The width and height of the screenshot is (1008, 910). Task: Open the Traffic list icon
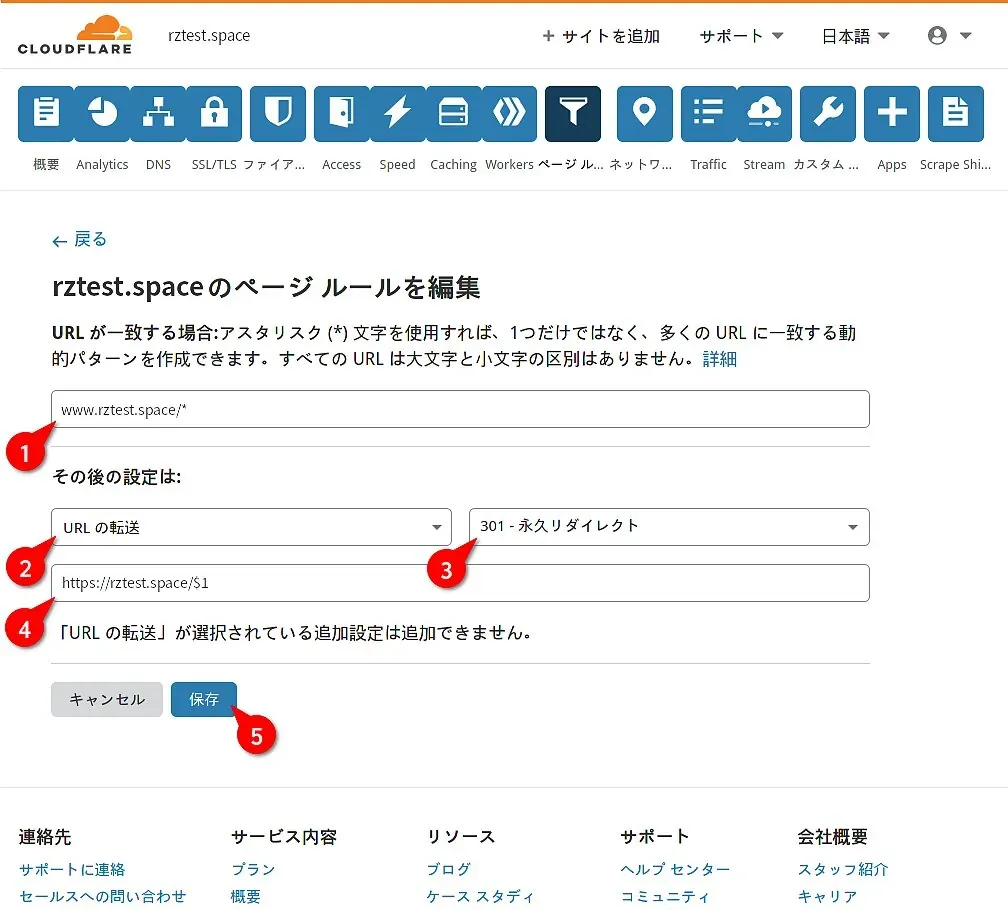[708, 114]
